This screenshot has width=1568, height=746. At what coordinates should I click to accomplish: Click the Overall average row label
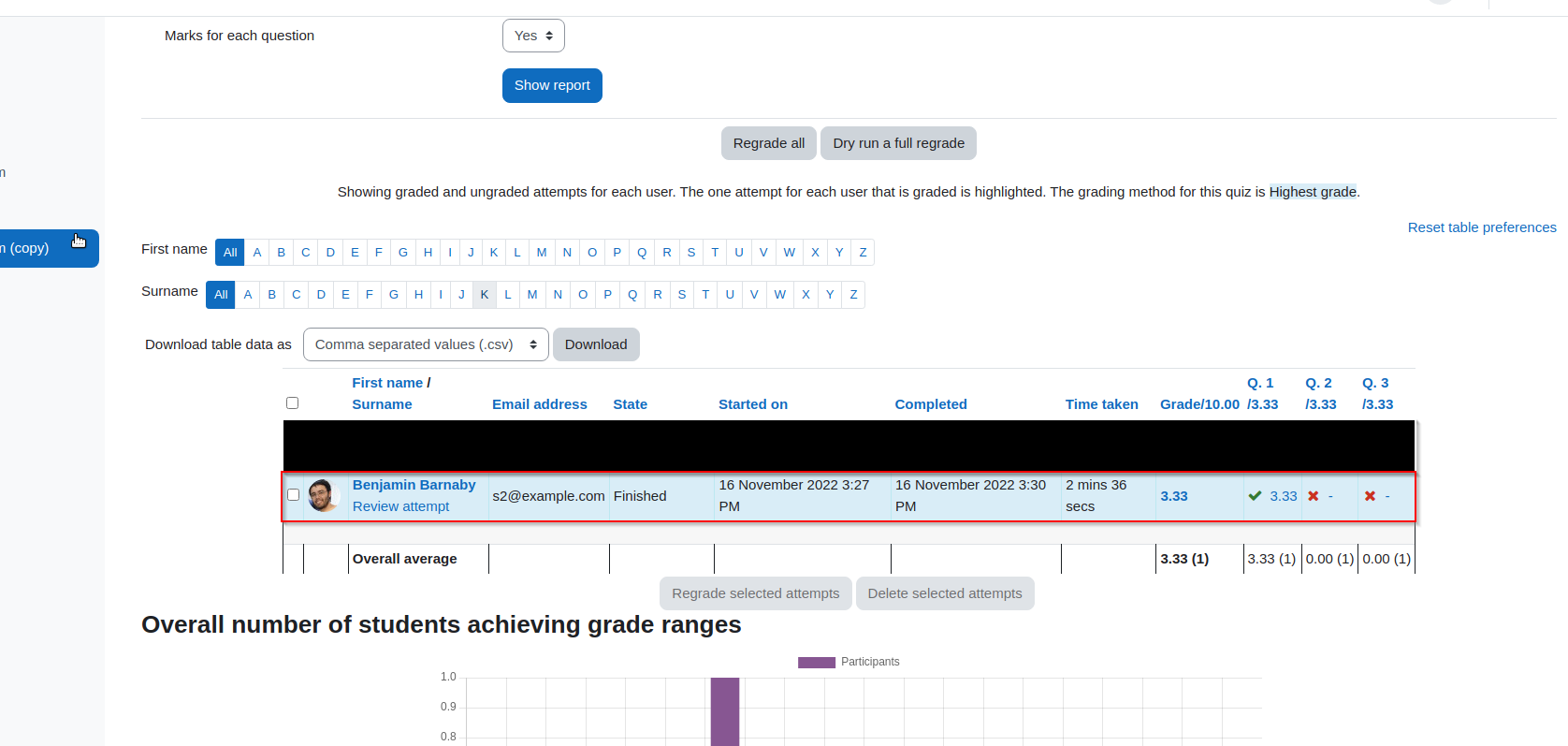coord(405,559)
